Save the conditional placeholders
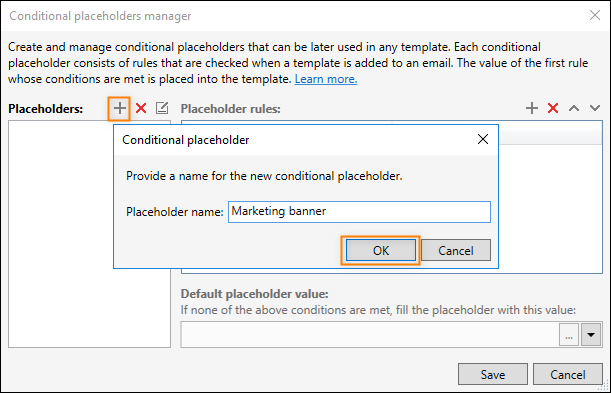Viewport: 611px width, 393px height. (x=493, y=374)
